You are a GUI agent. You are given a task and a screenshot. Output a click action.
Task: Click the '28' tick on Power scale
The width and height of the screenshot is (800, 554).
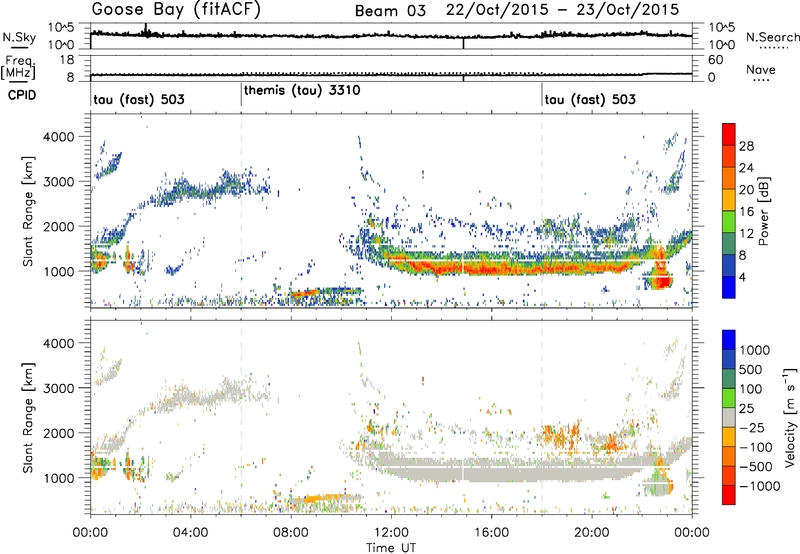(x=746, y=146)
